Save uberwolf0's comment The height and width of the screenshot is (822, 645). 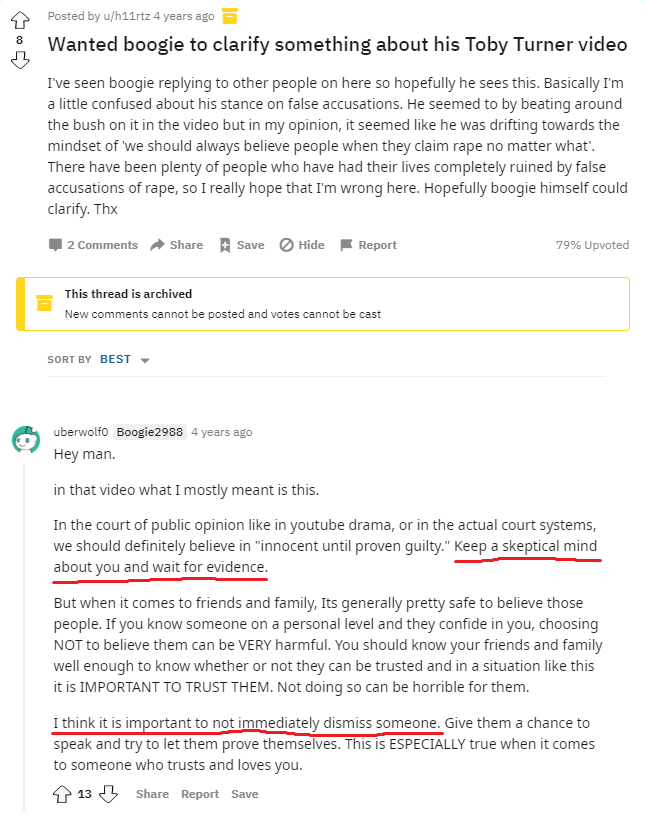point(244,794)
